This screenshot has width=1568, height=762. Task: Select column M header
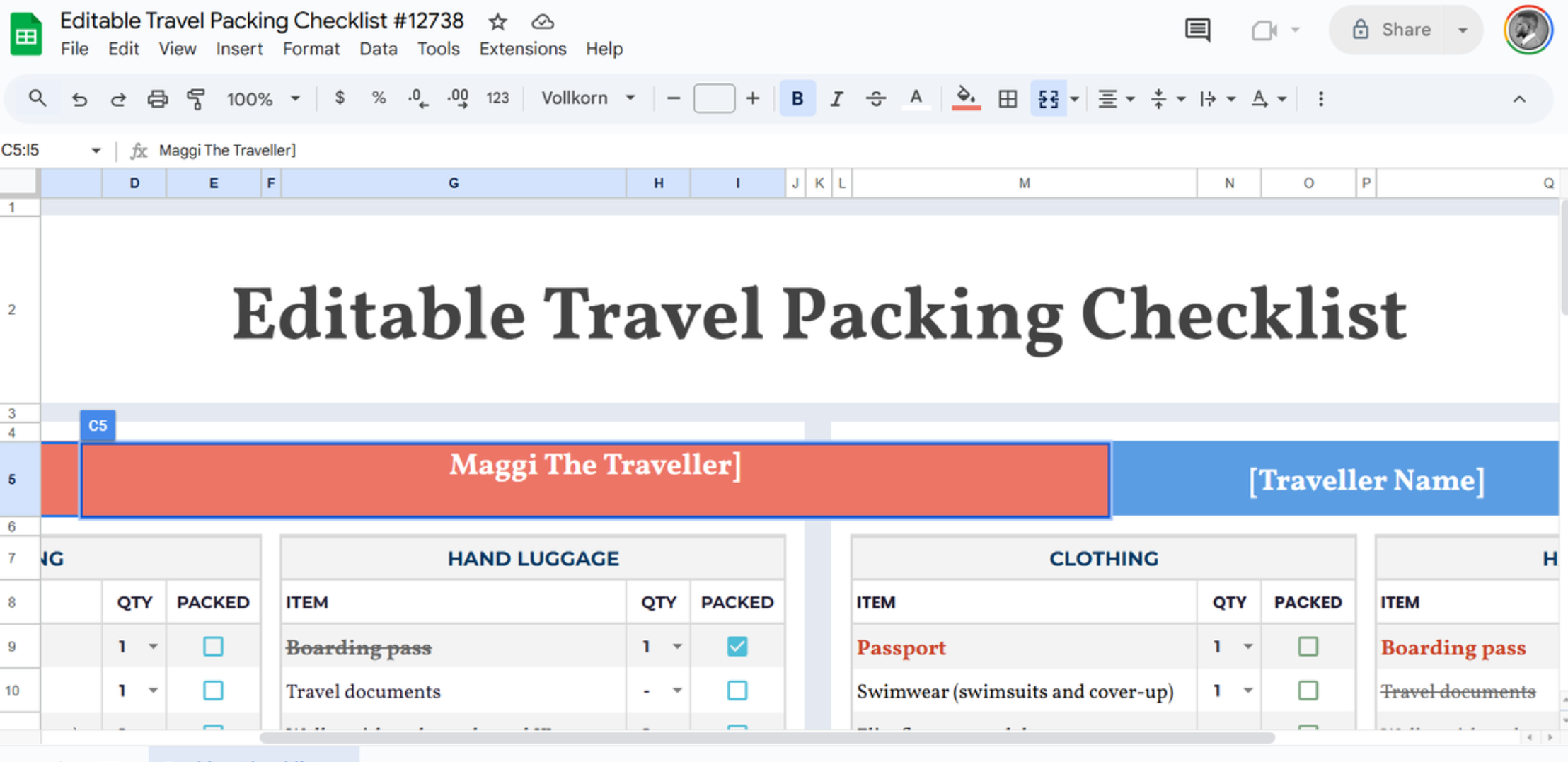tap(1024, 183)
